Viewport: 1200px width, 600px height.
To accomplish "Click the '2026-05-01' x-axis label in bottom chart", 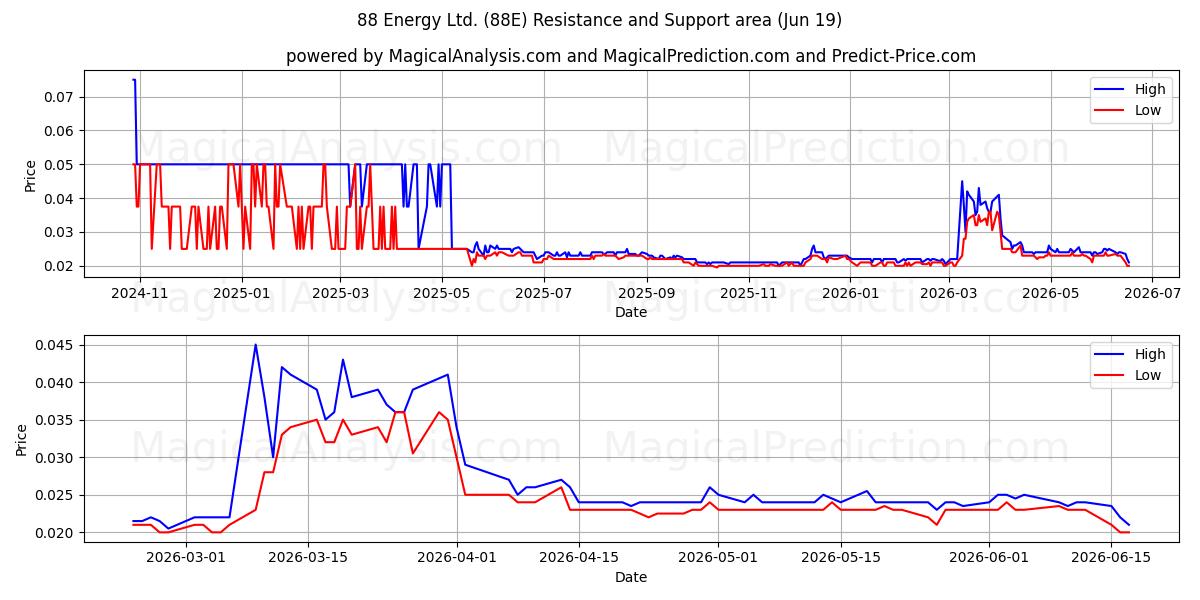I will [719, 558].
